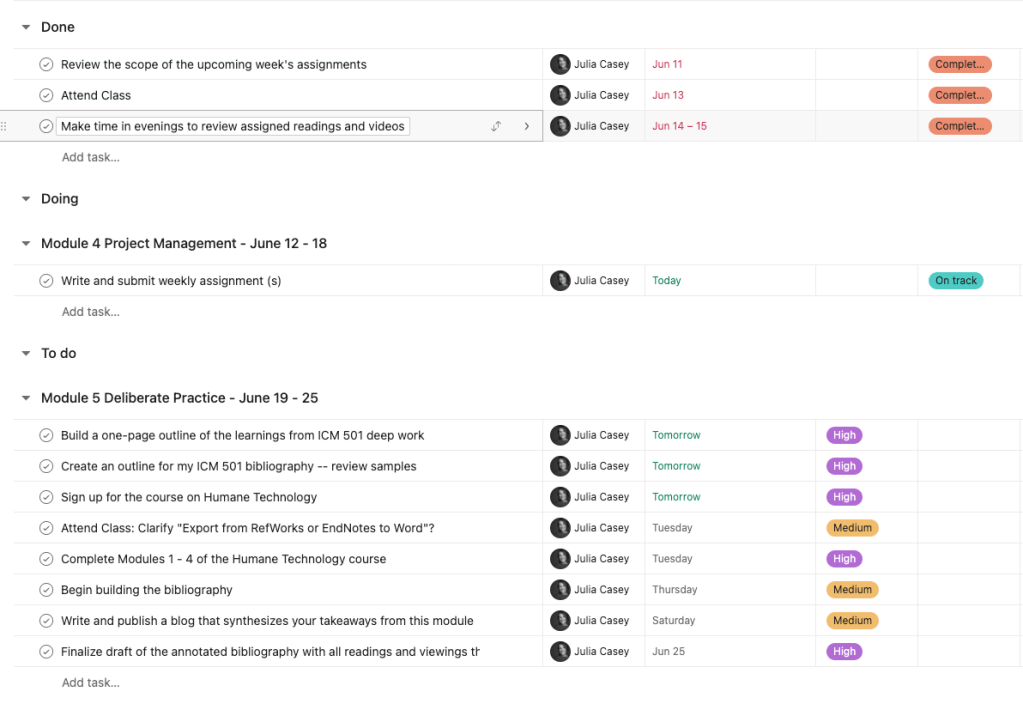
Task: Collapse Module 5 Deliberate Practice section
Action: pos(26,398)
